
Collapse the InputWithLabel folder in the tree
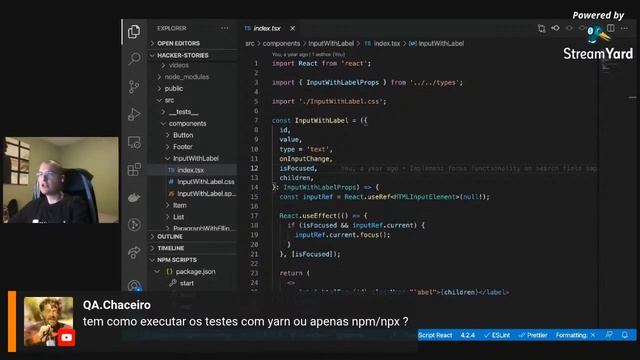coord(193,158)
